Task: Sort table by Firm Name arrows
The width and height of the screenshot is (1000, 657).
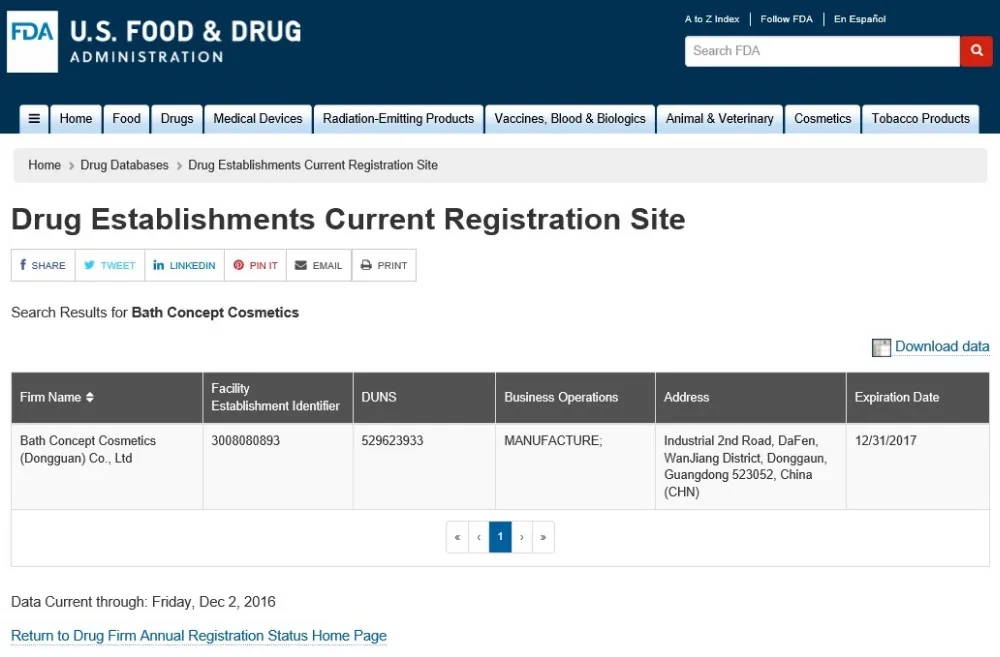Action: coord(90,397)
